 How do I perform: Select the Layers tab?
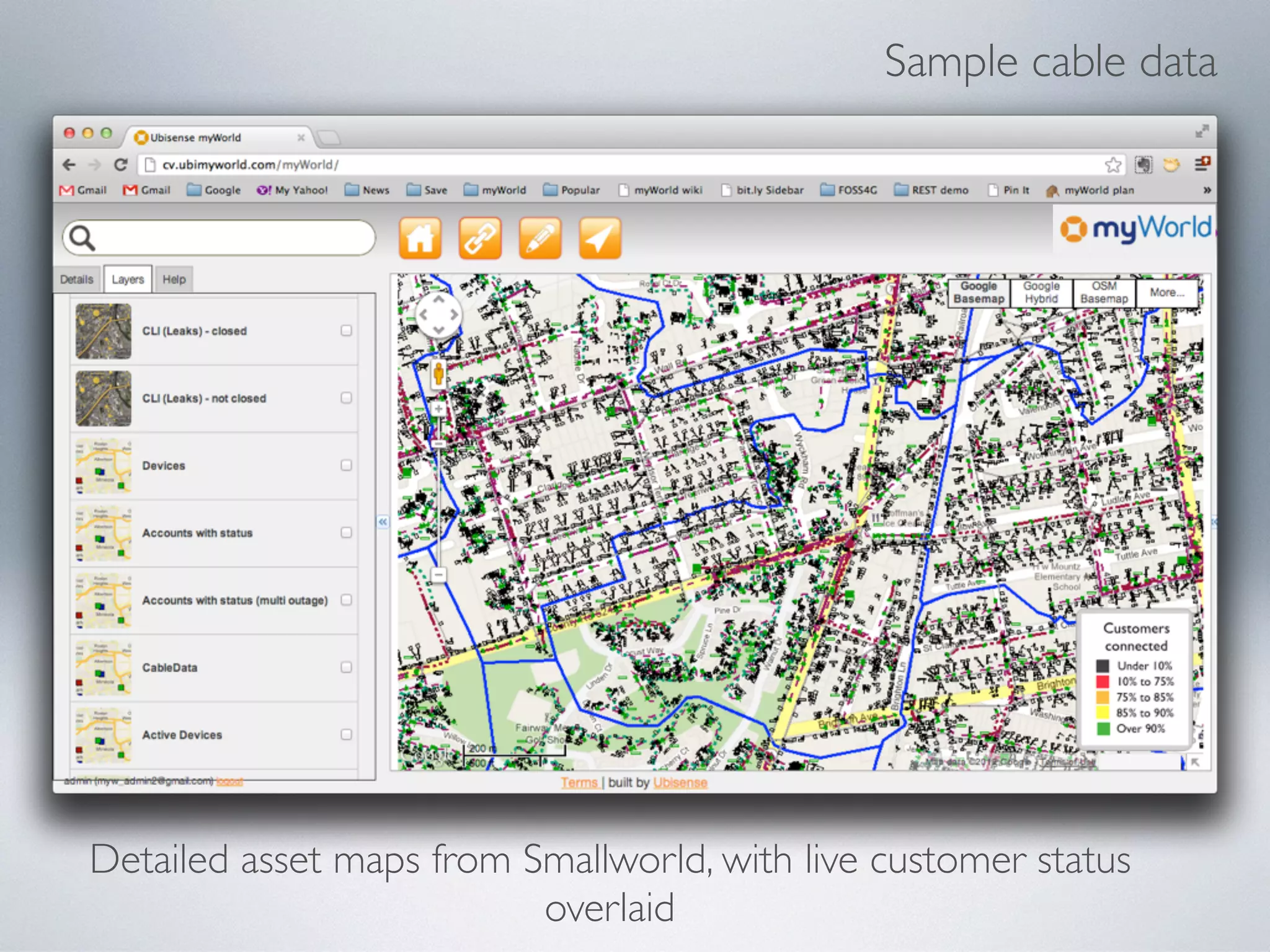pos(128,280)
